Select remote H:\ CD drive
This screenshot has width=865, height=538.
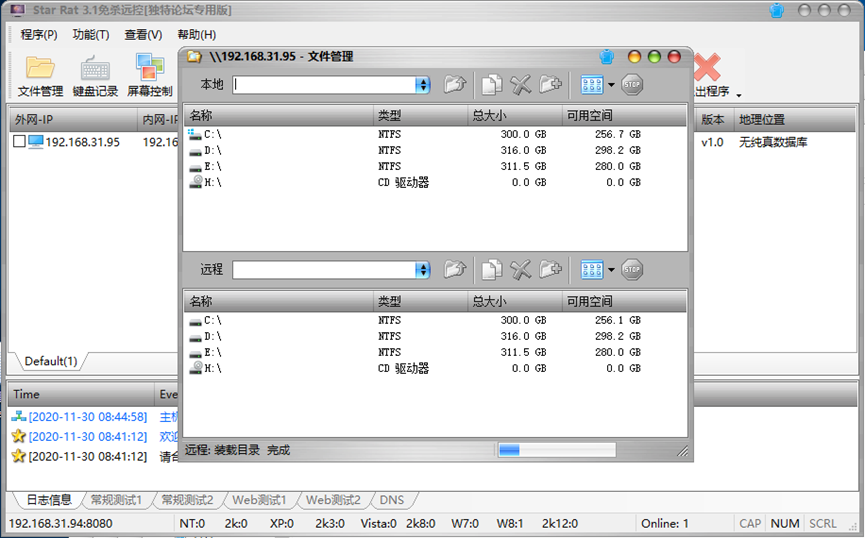click(x=435, y=368)
